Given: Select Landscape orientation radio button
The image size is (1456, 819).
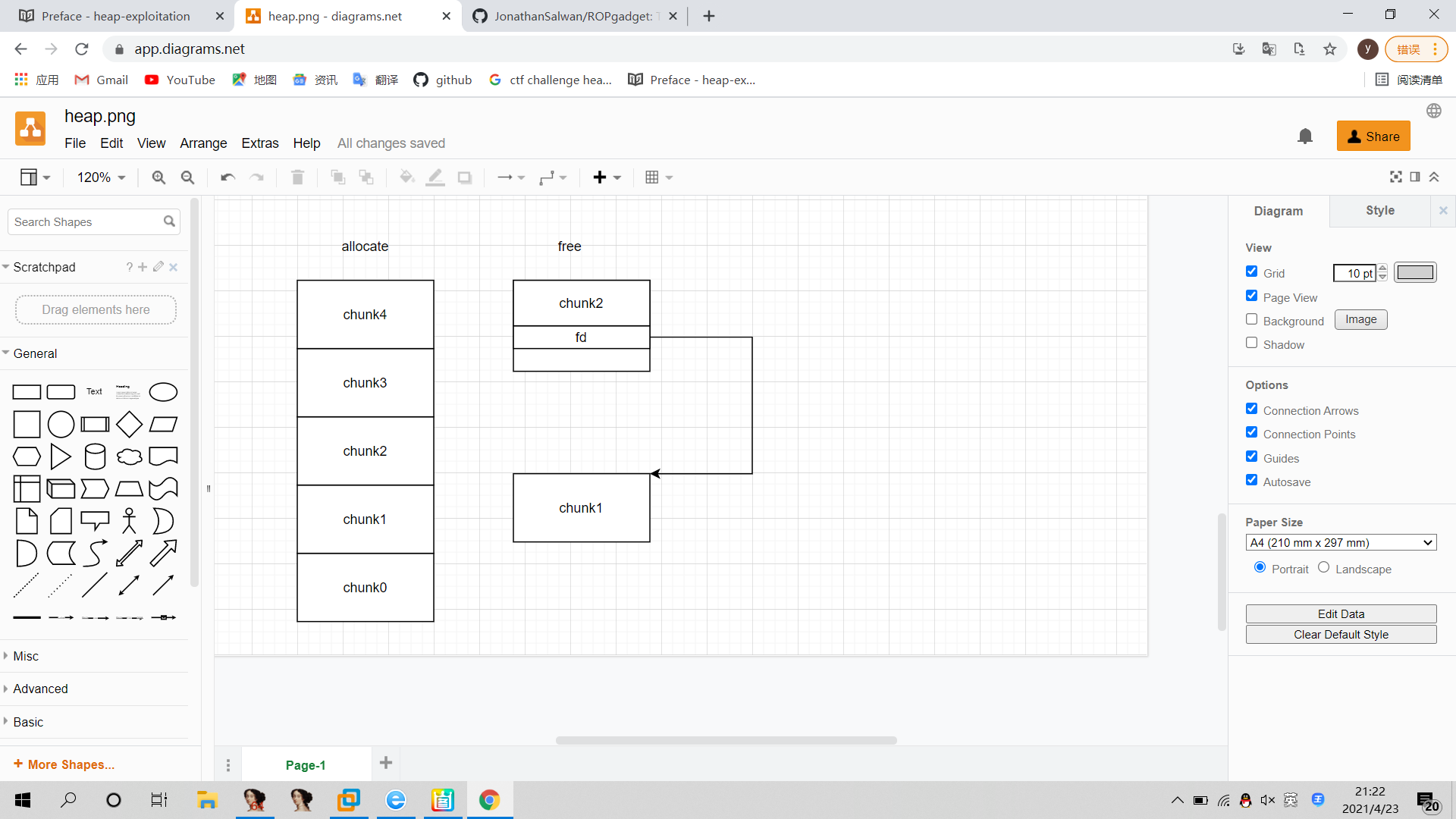Looking at the screenshot, I should (x=1323, y=567).
